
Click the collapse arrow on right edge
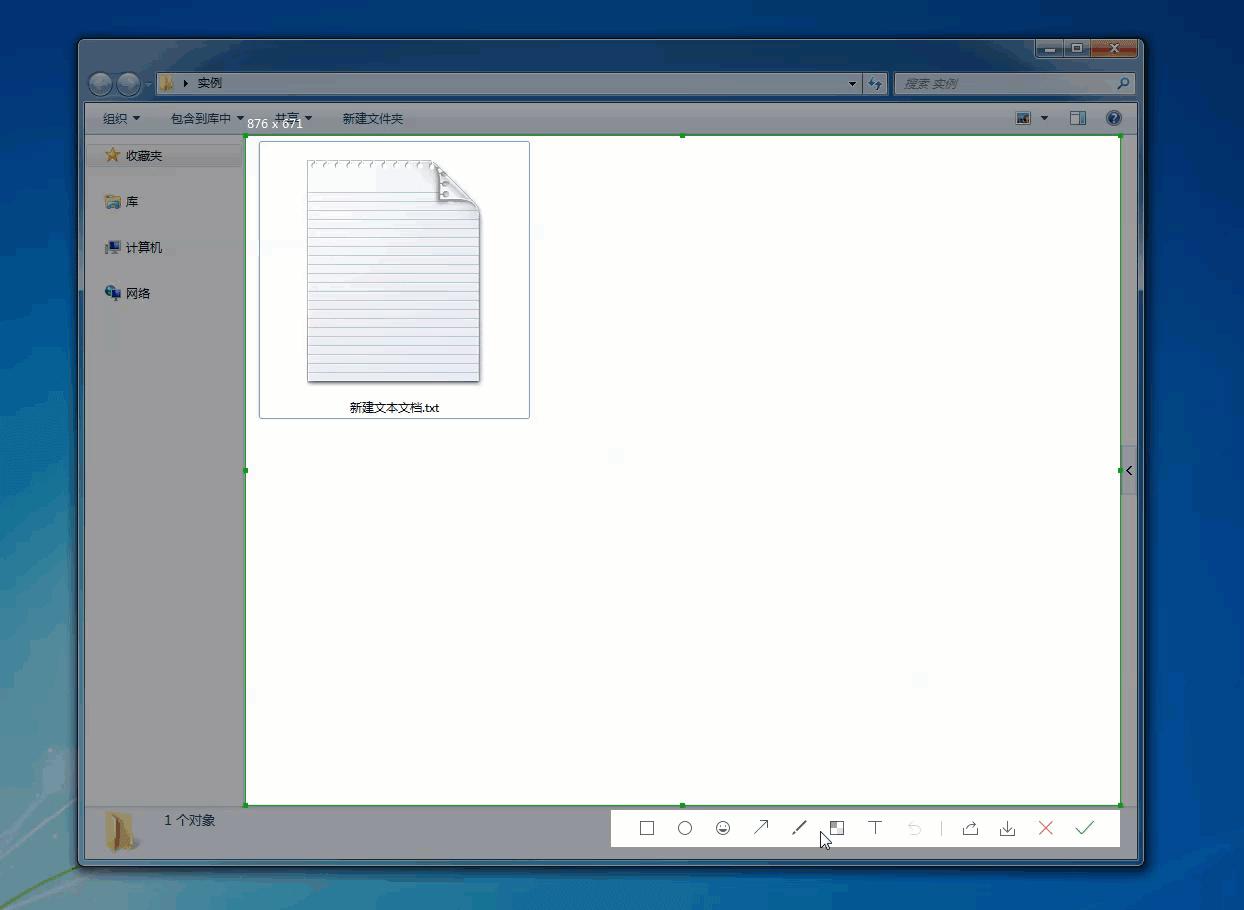[x=1129, y=471]
